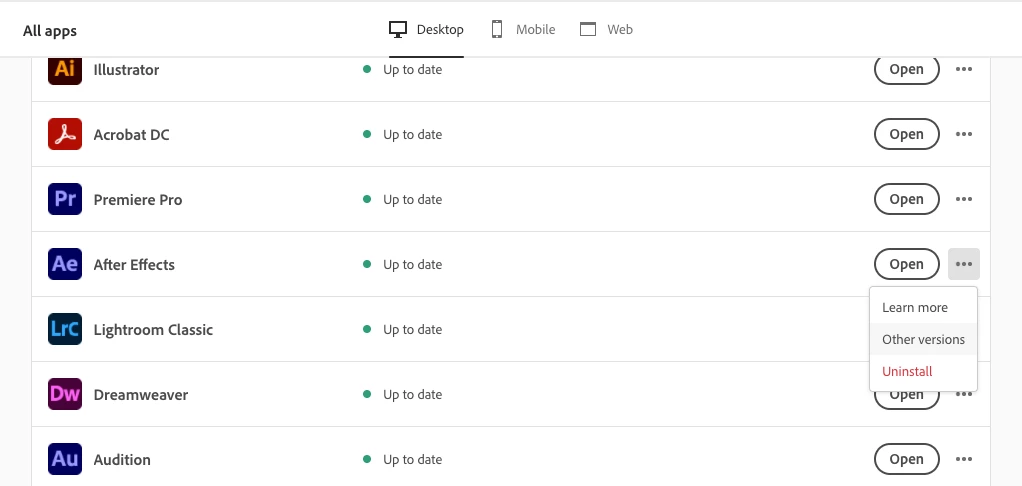Click the Illustrator app icon

coord(65,69)
